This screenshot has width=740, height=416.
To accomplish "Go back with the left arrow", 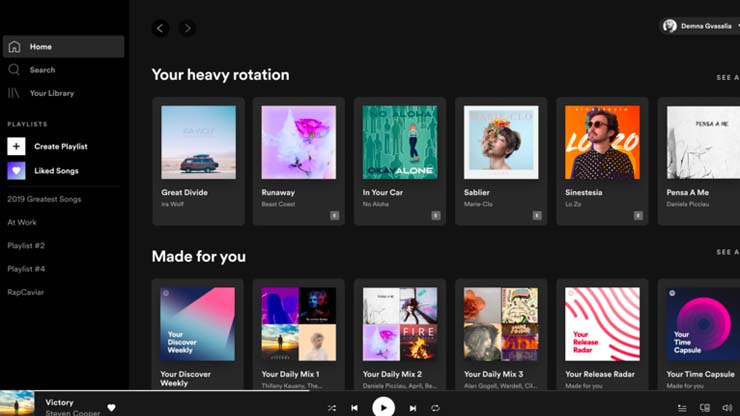I will tap(160, 28).
